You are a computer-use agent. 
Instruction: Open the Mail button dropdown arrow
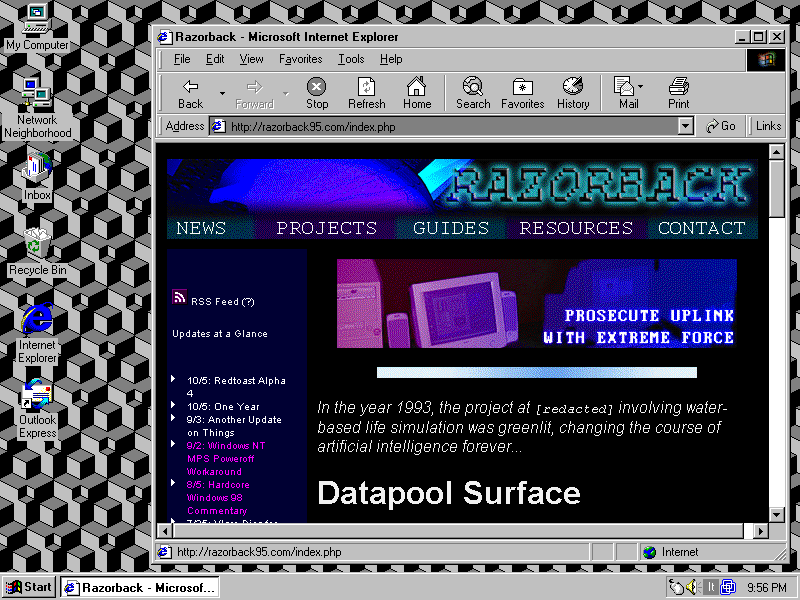pyautogui.click(x=641, y=87)
